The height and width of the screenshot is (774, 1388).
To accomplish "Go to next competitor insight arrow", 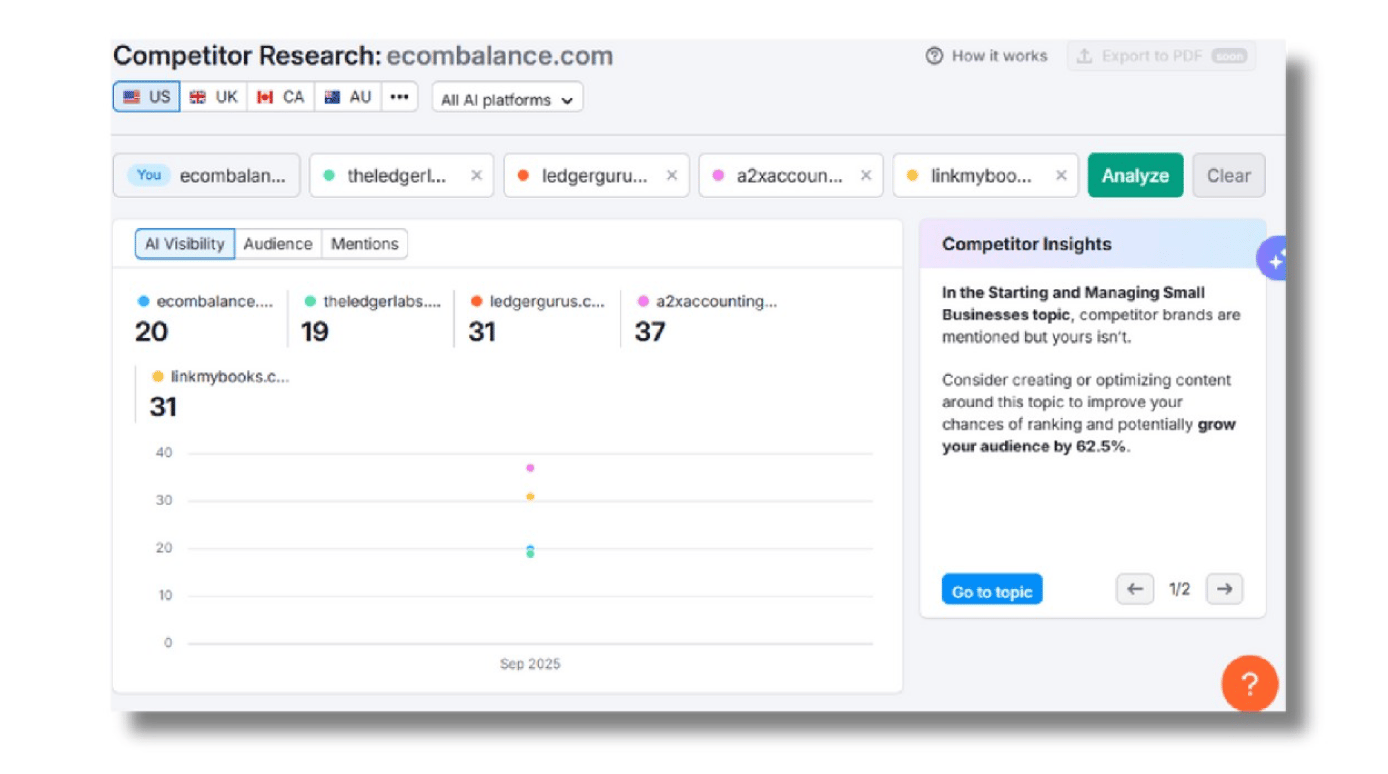I will [1224, 589].
